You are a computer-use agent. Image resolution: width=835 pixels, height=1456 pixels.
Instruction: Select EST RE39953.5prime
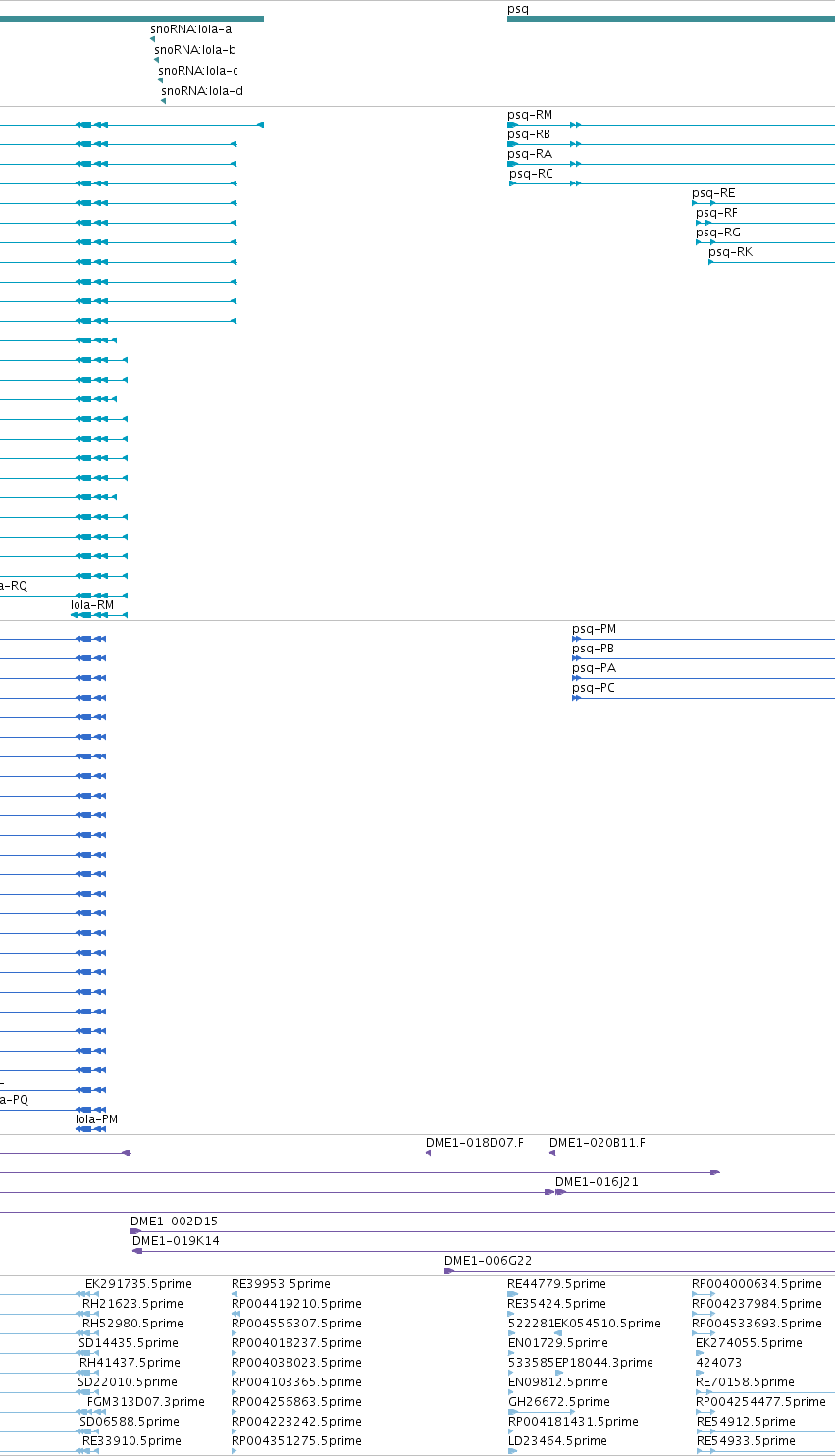281,1284
